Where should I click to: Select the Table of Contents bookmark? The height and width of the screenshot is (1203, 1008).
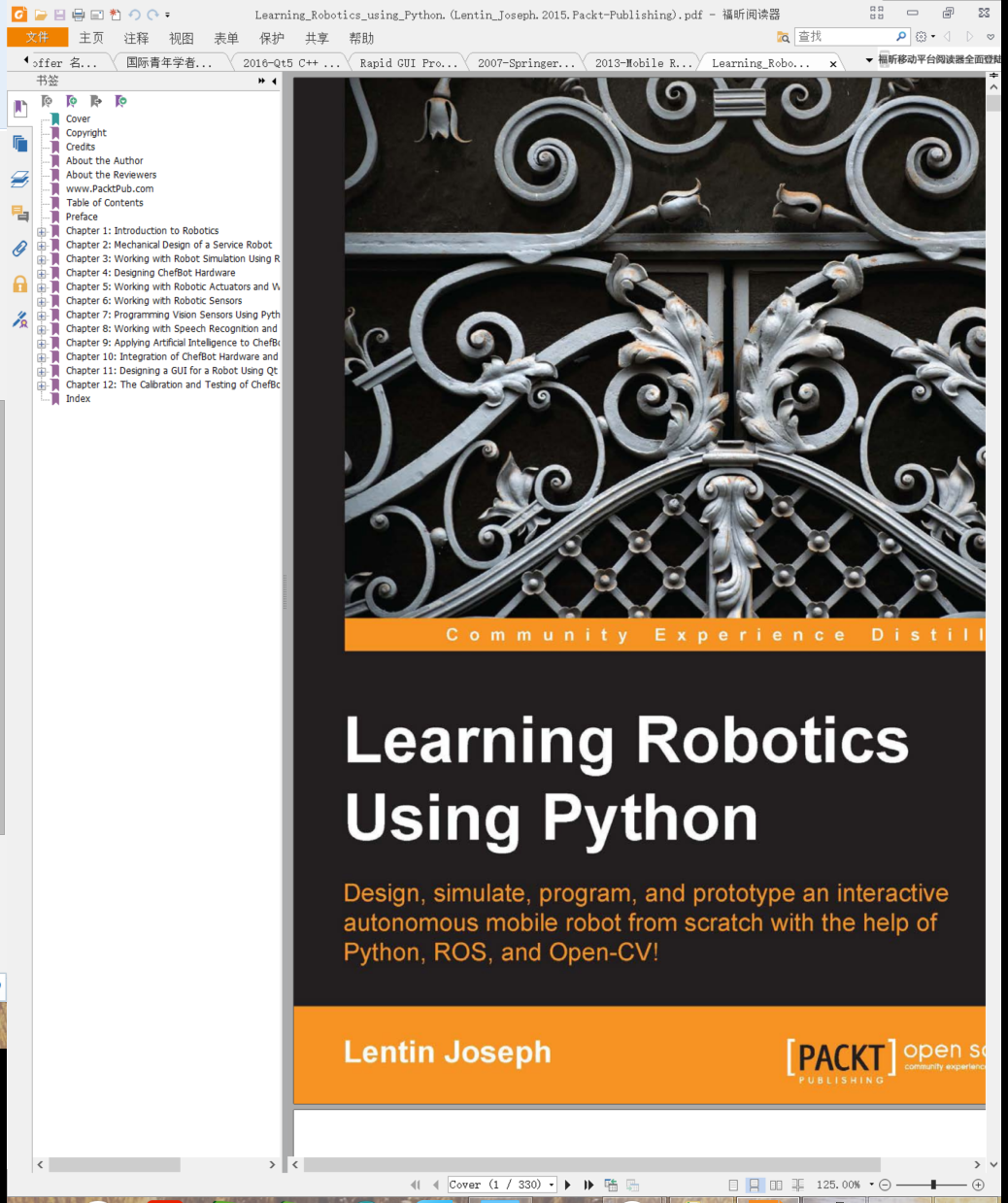[x=104, y=203]
